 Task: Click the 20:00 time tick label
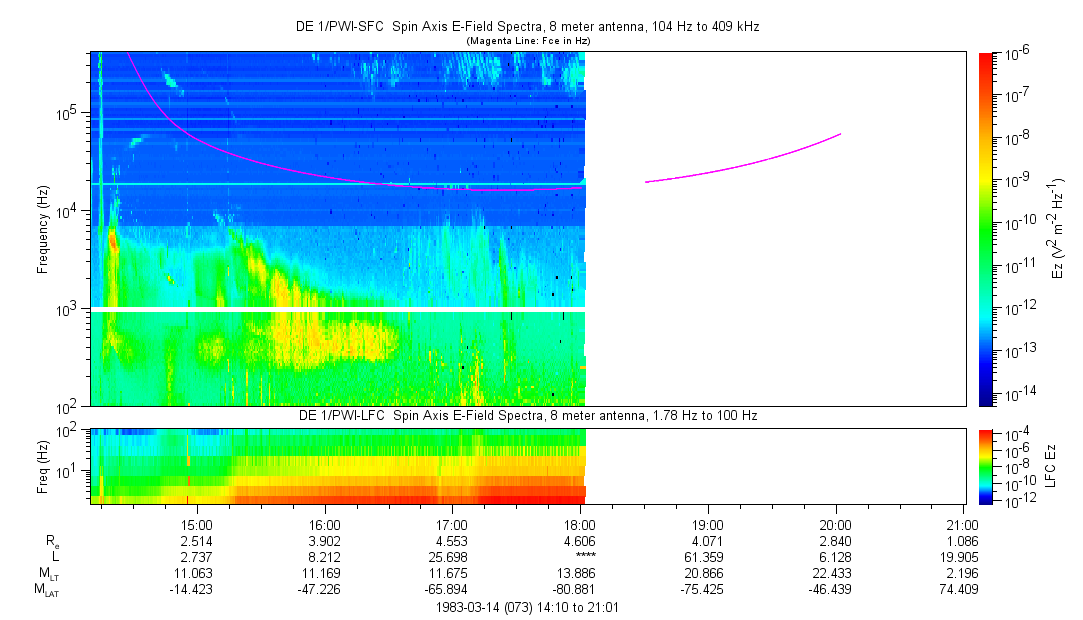(x=835, y=524)
